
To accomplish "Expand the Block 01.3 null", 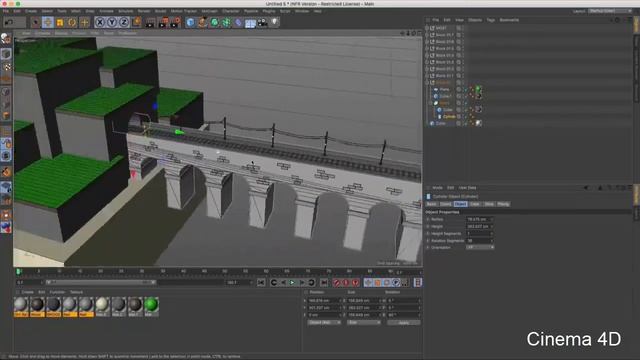I will [x=427, y=62].
